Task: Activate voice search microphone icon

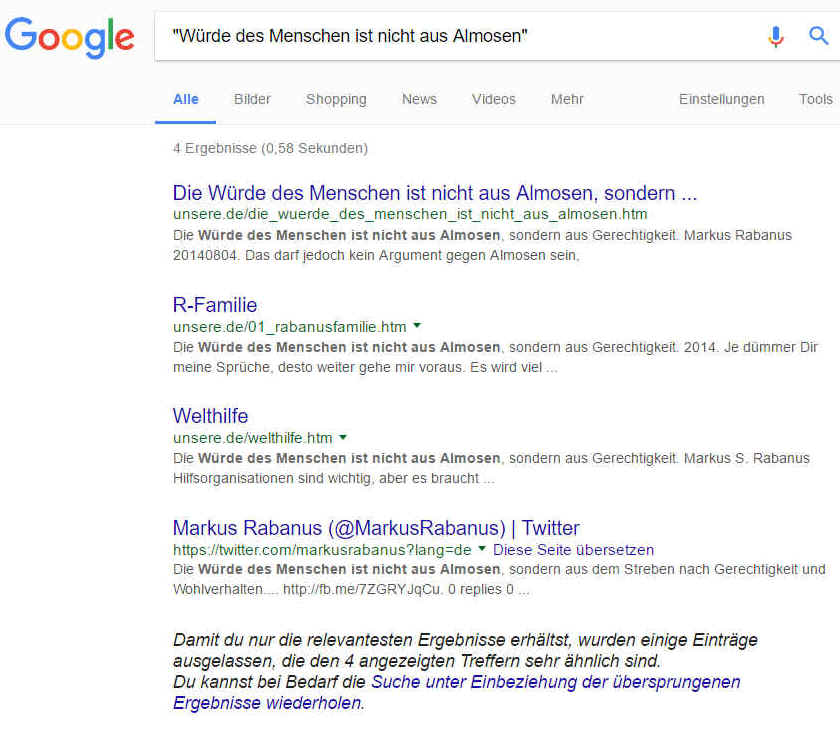Action: coord(776,37)
